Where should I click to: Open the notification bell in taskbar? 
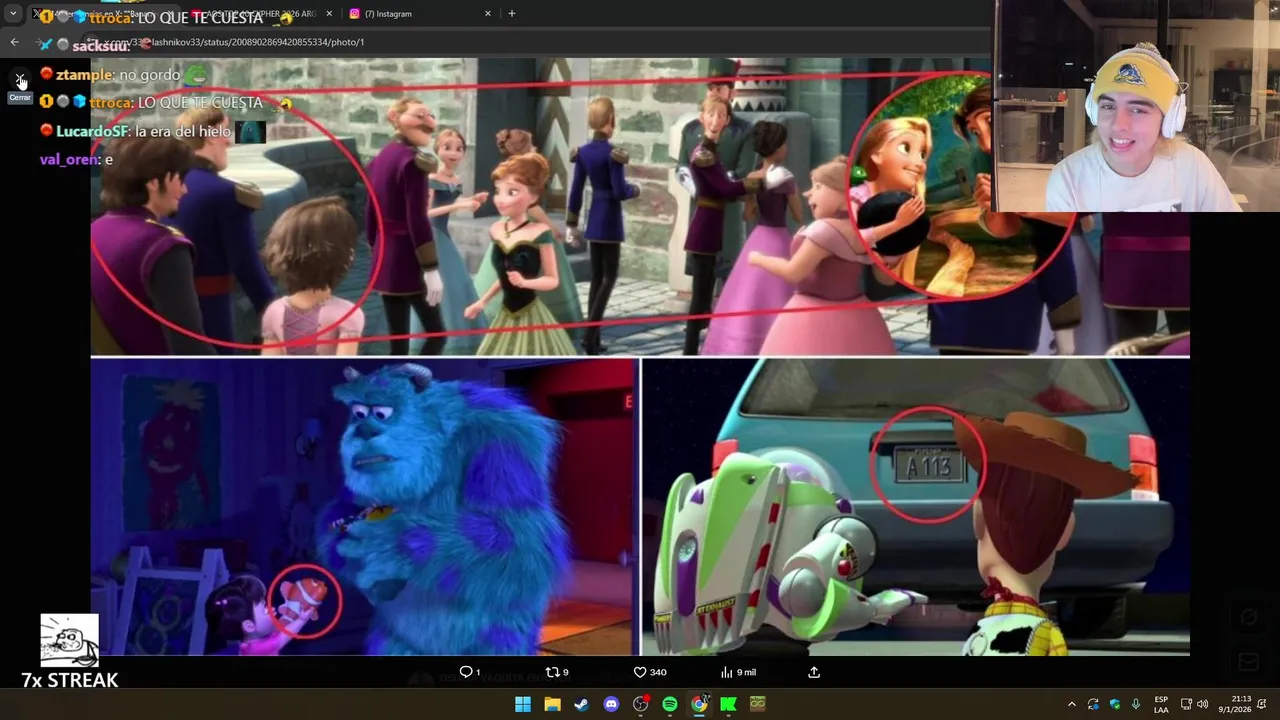coord(1262,704)
